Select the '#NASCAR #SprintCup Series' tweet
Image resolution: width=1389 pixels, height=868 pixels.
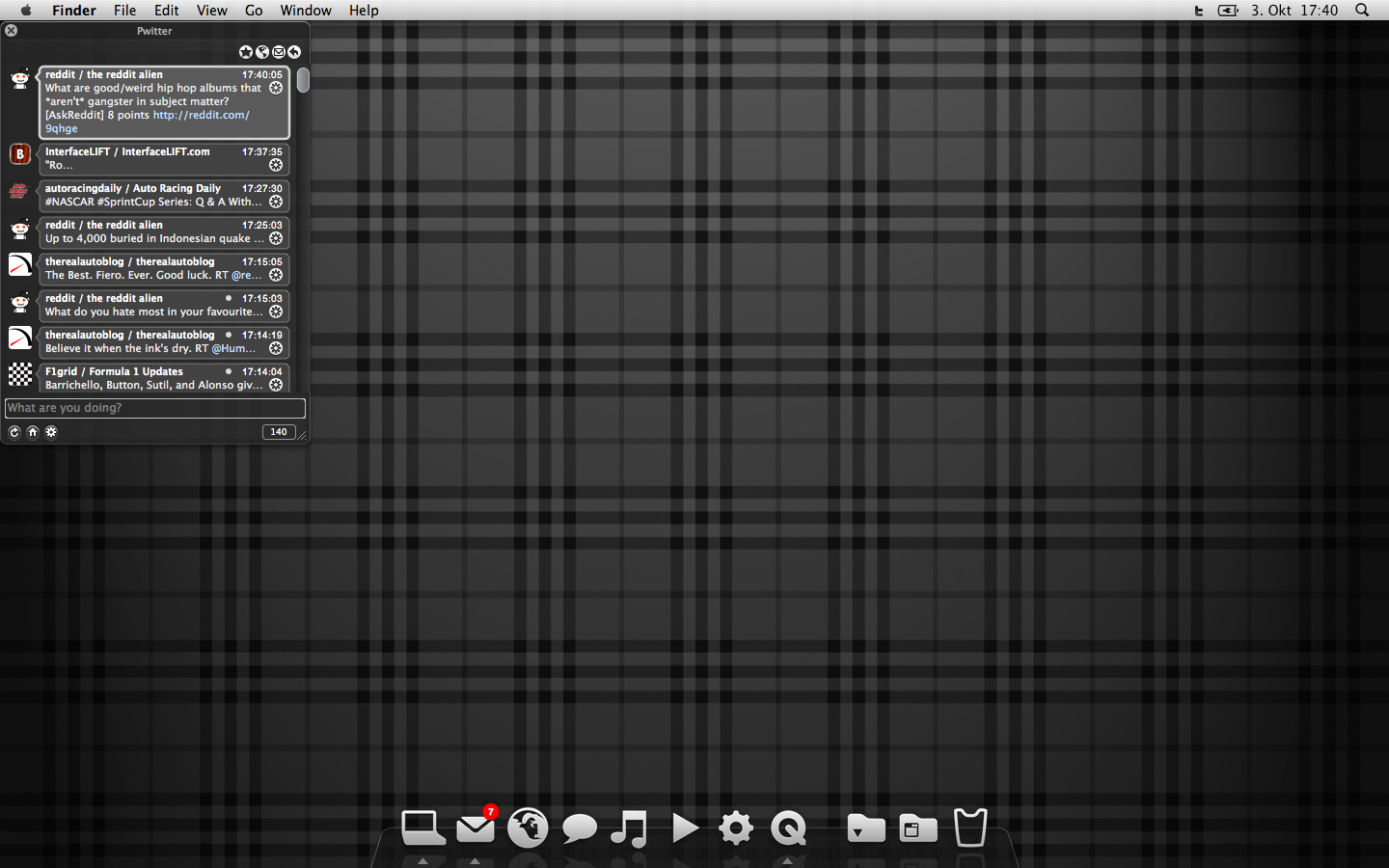pyautogui.click(x=164, y=196)
